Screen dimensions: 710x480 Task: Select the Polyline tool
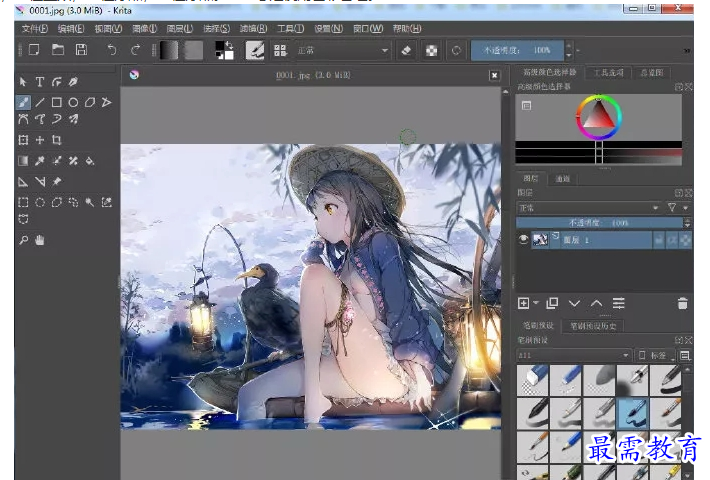tap(106, 102)
